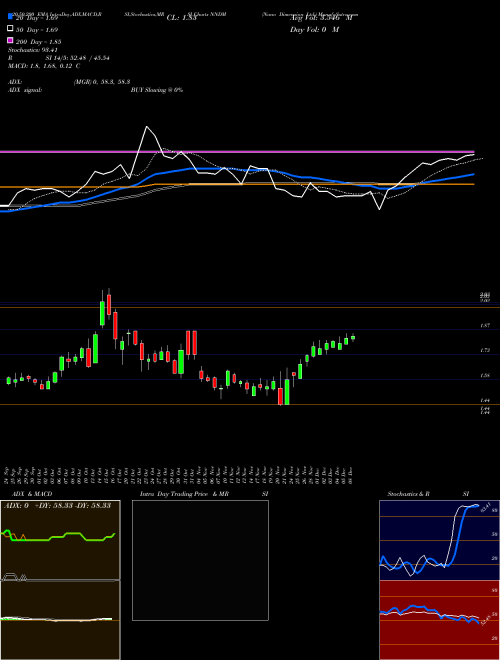Click the 'BUY Slowing @ 0%' signal text

pyautogui.click(x=157, y=90)
